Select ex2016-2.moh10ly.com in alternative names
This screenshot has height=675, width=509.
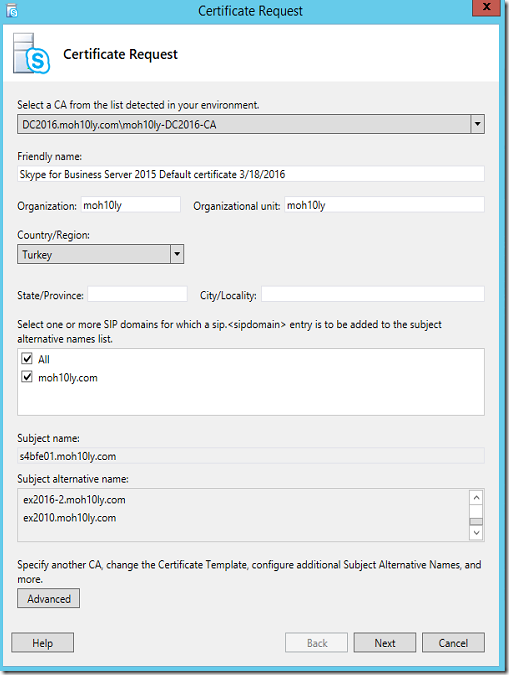tap(74, 500)
